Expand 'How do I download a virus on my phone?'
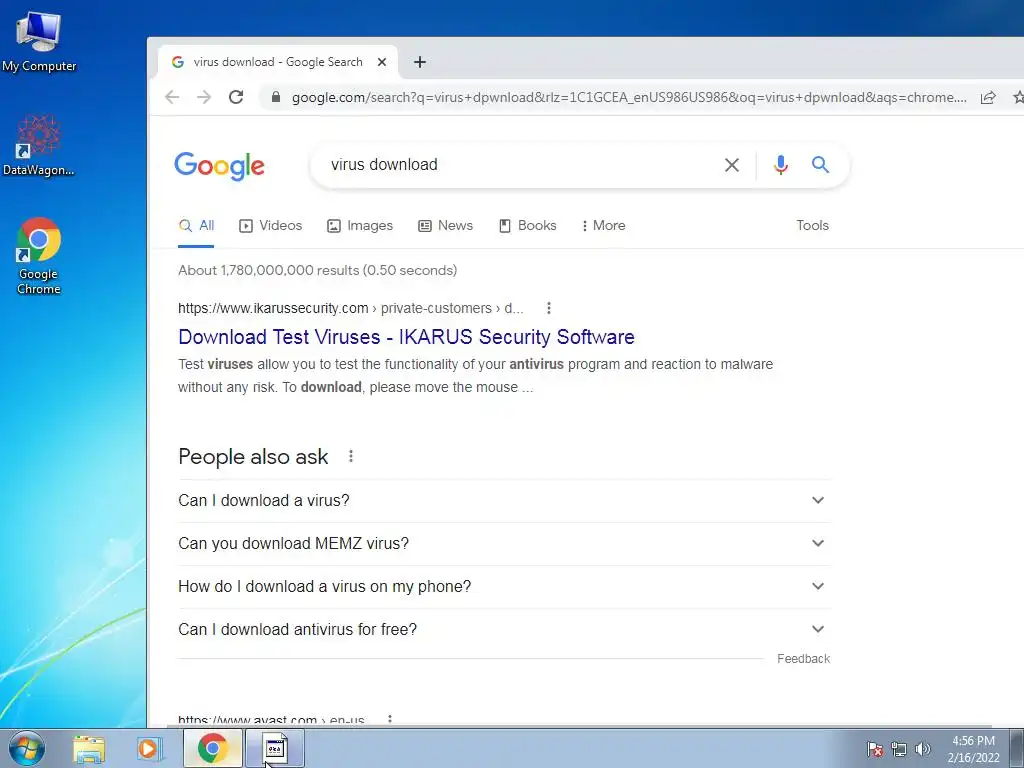This screenshot has height=768, width=1024. tap(504, 586)
